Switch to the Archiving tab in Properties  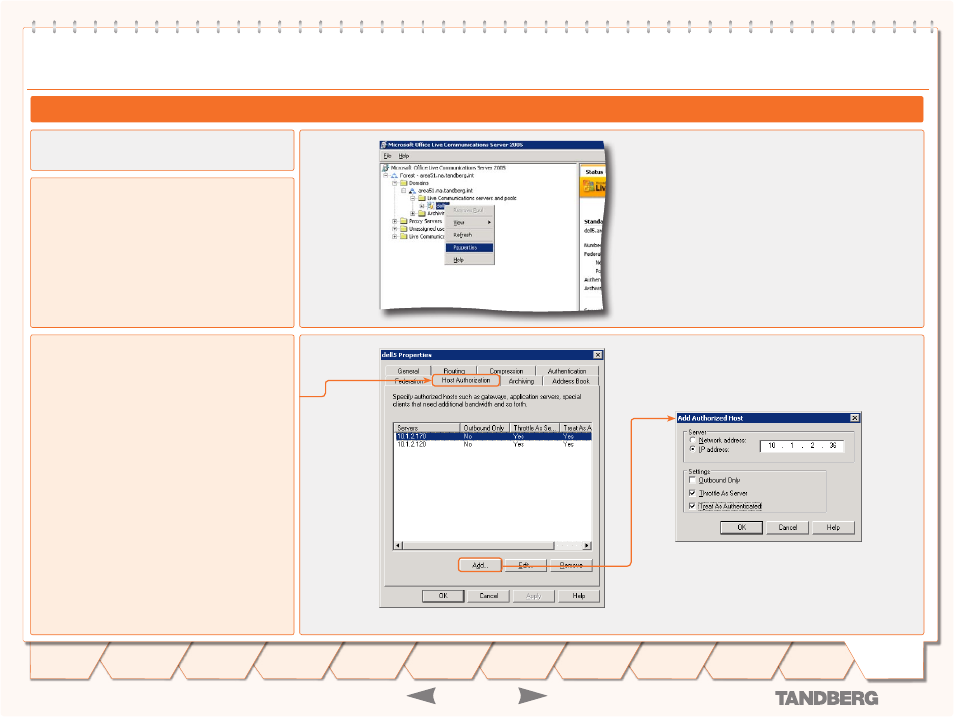521,381
